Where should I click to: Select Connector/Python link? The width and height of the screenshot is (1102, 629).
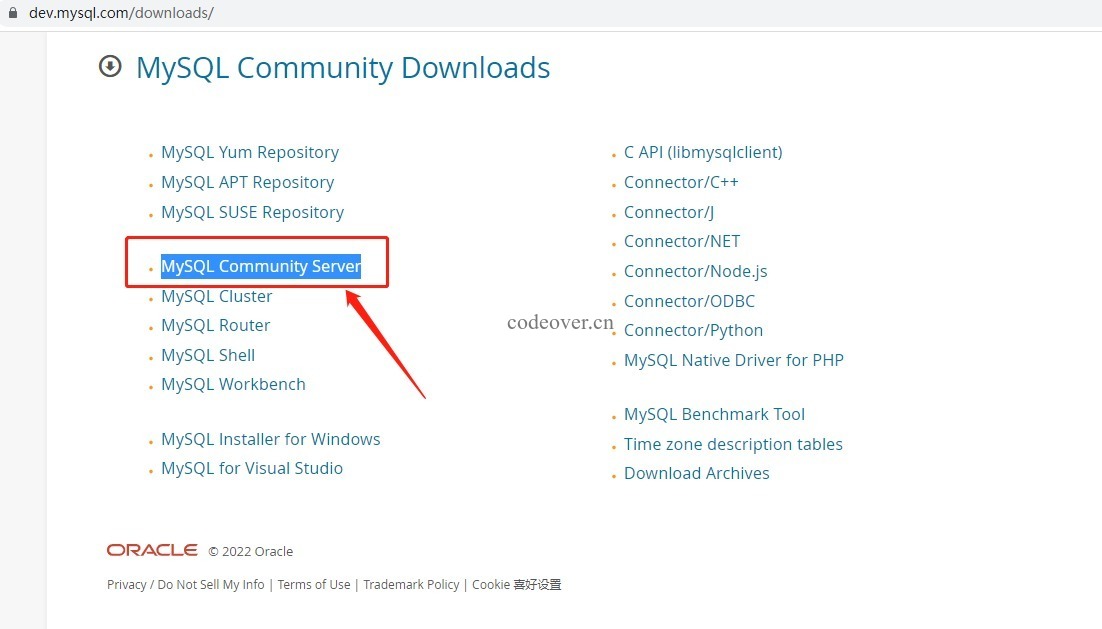pos(693,330)
